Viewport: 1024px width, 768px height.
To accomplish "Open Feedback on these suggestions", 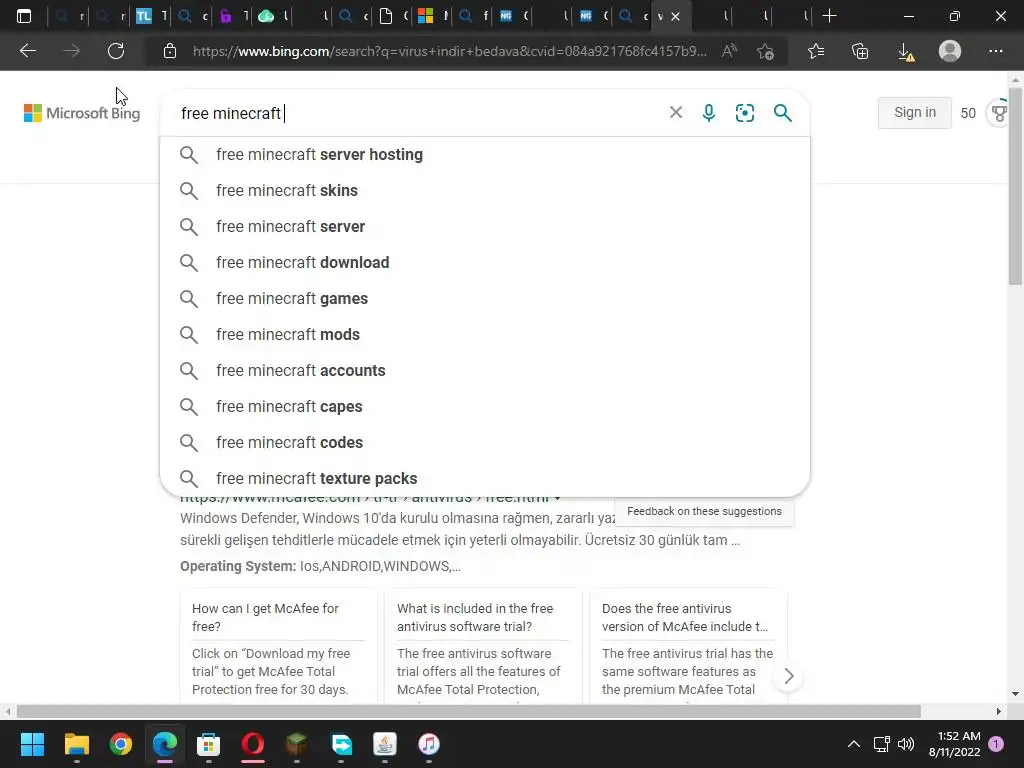I will click(704, 511).
